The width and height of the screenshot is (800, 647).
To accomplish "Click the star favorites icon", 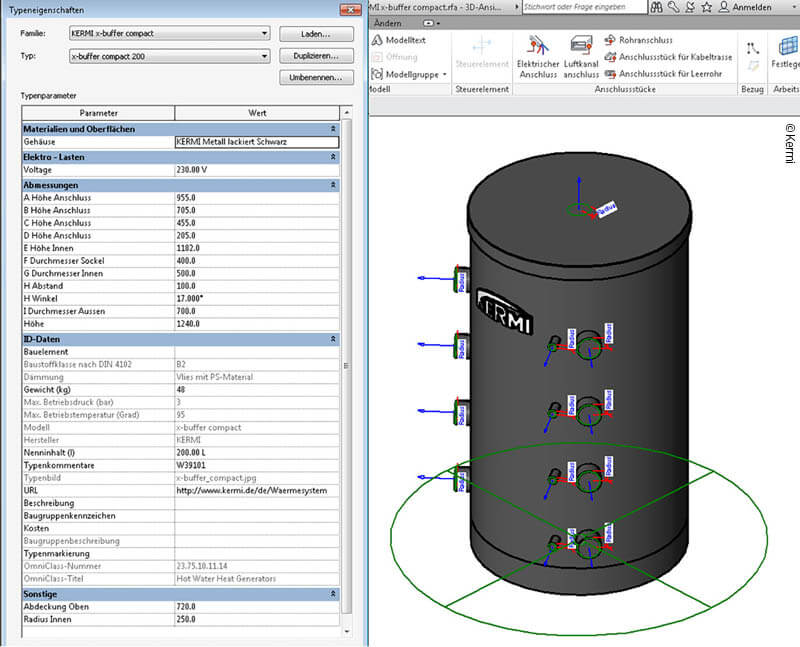I will [706, 7].
